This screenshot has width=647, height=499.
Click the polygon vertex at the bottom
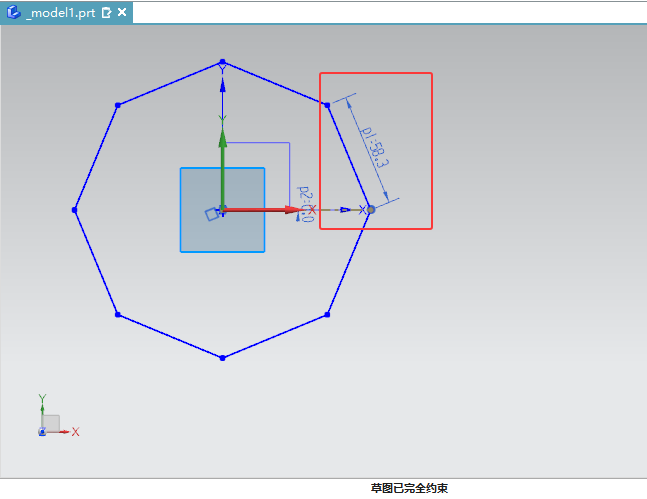point(222,358)
